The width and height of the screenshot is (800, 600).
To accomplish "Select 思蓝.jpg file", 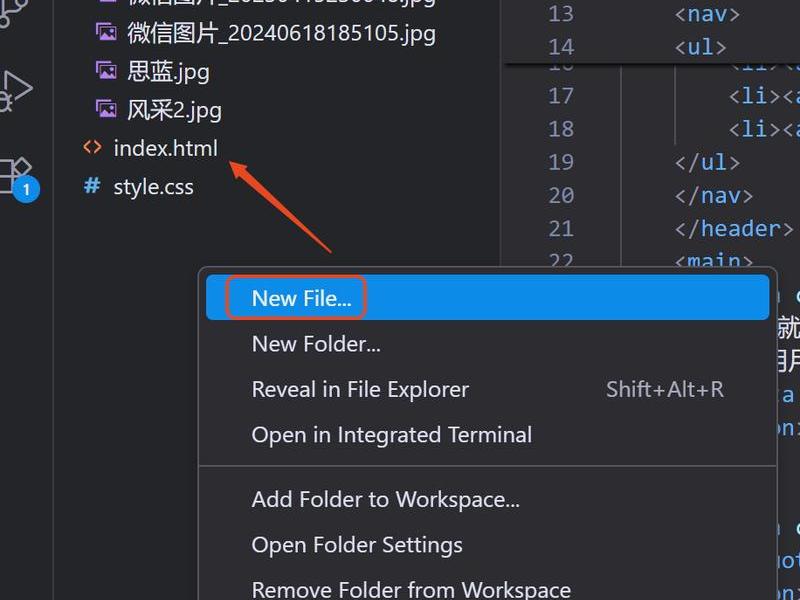I will pyautogui.click(x=168, y=71).
